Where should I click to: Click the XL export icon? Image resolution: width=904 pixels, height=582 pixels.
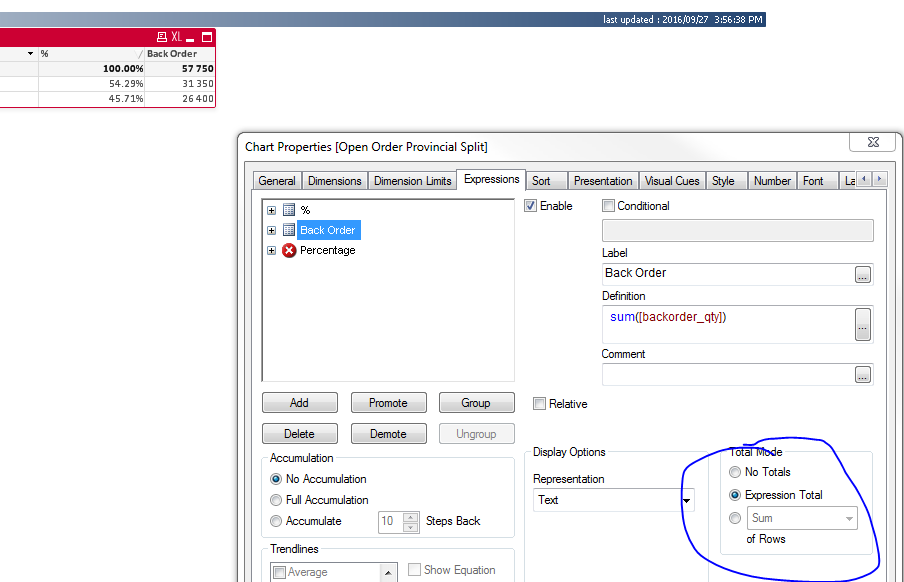[x=176, y=36]
